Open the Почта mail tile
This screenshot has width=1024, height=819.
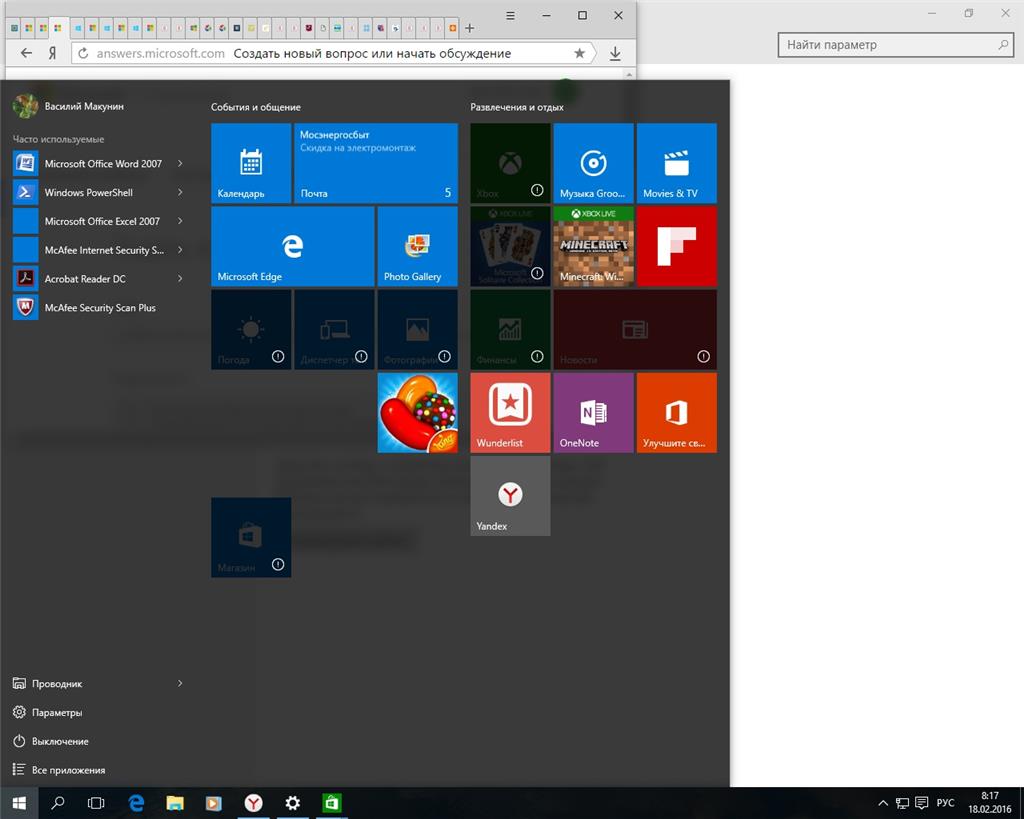coord(376,163)
